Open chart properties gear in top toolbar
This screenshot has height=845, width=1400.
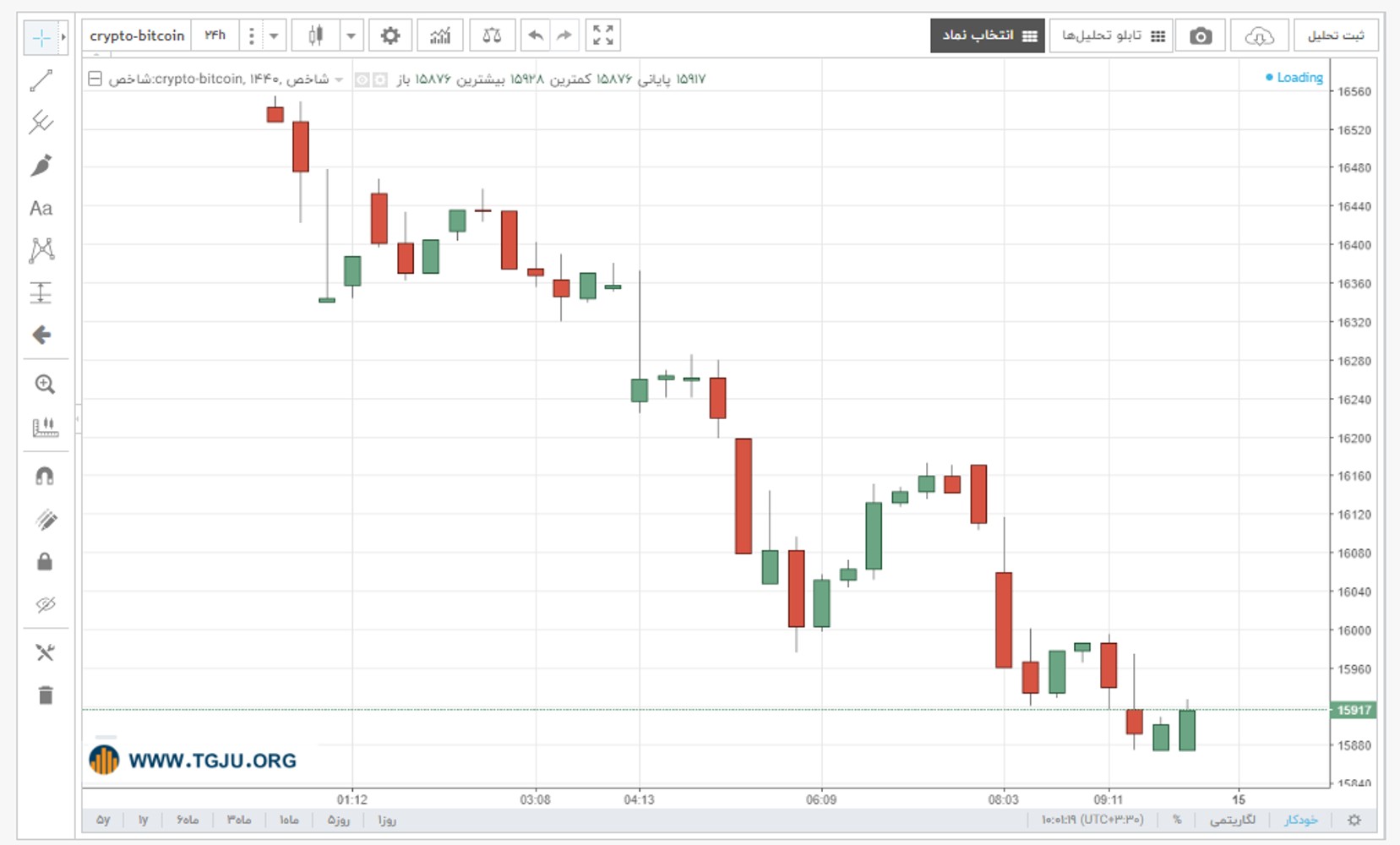click(x=389, y=35)
